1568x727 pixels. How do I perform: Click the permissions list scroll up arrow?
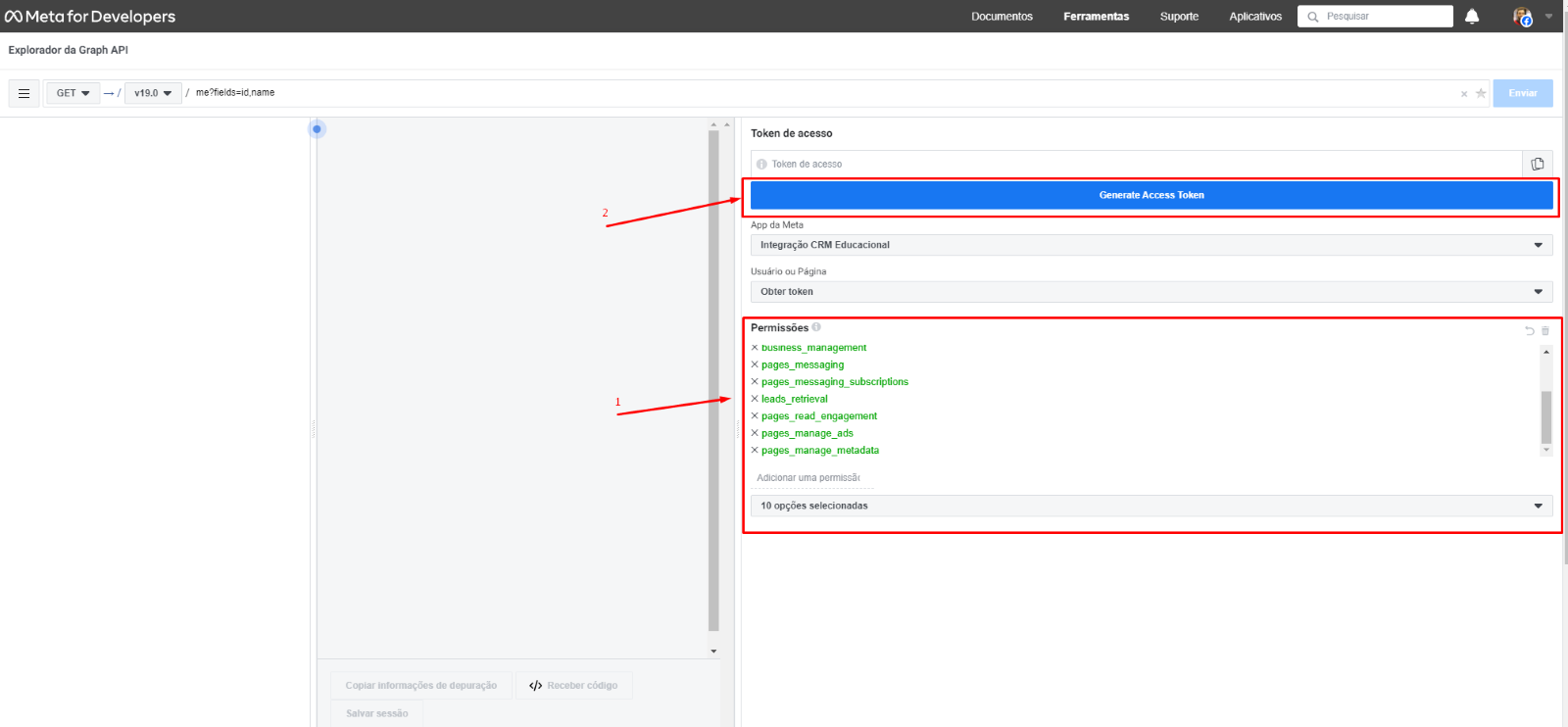(x=1546, y=352)
